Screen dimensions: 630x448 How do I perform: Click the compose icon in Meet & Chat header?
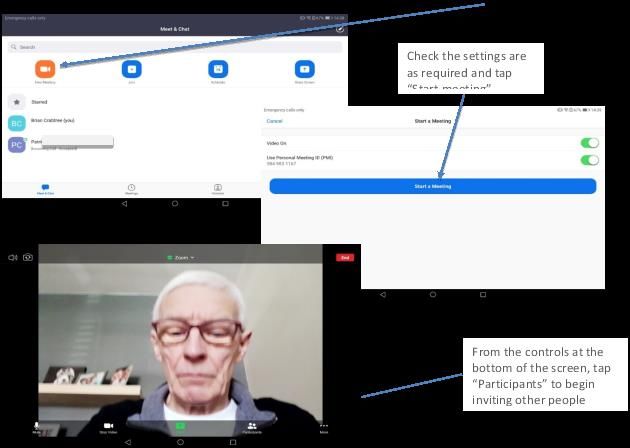tap(340, 29)
